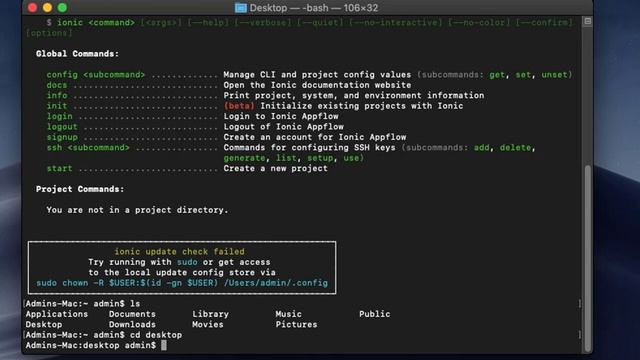Click the 'docs' command name
The width and height of the screenshot is (640, 360).
[x=57, y=85]
